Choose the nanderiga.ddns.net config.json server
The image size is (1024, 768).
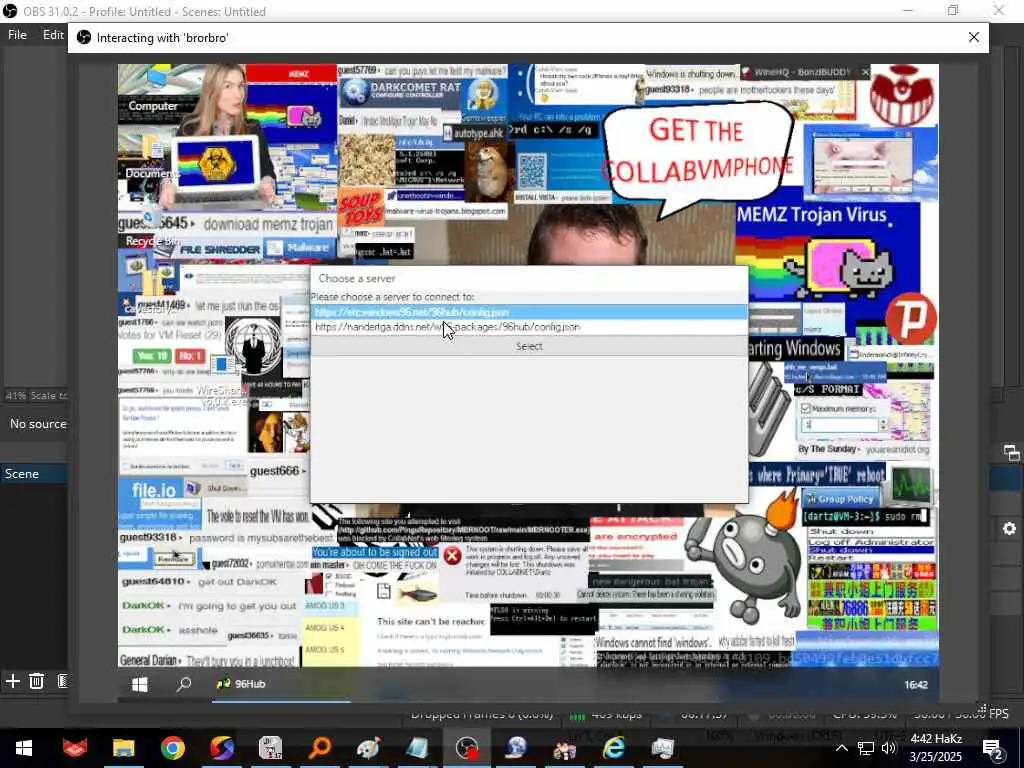[529, 327]
